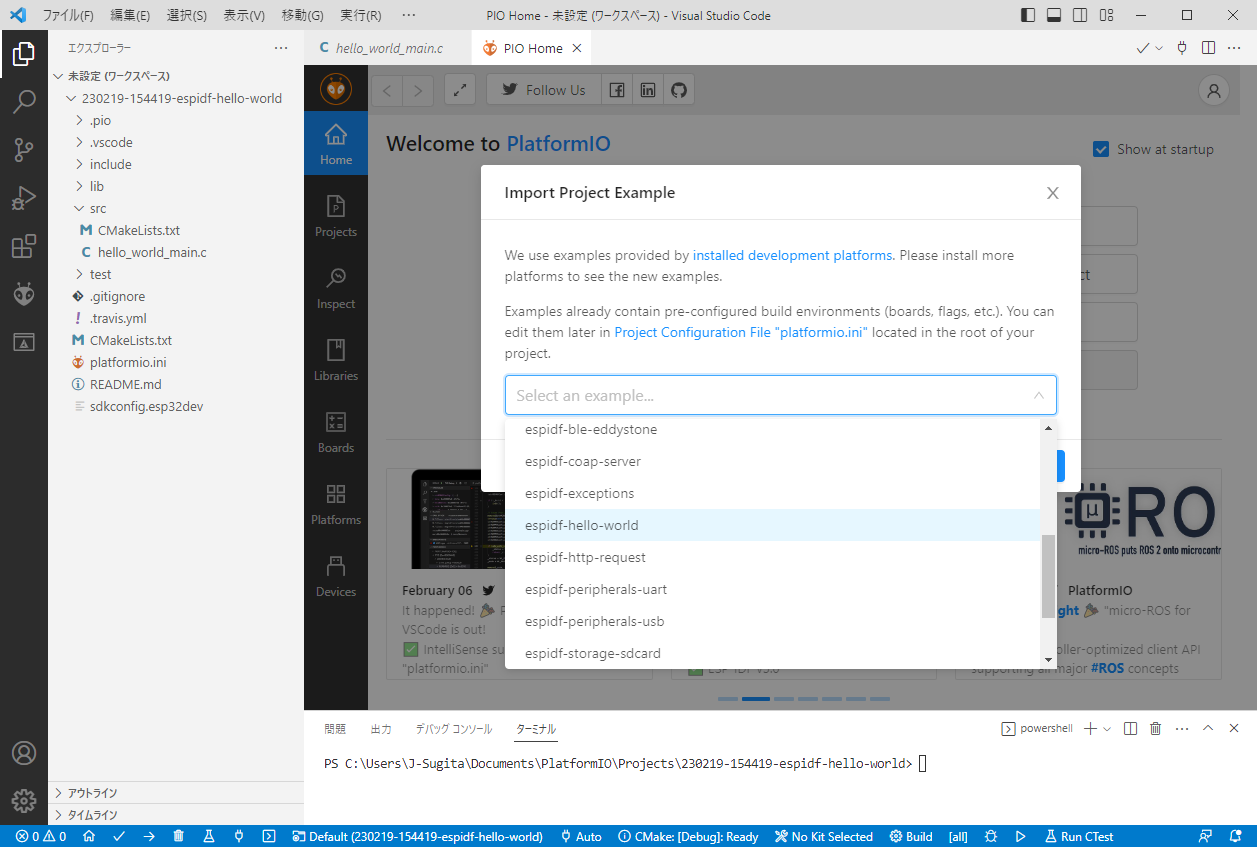Open the Explorer view in activity bar
Screen dimensions: 1257x847
(x=24, y=54)
